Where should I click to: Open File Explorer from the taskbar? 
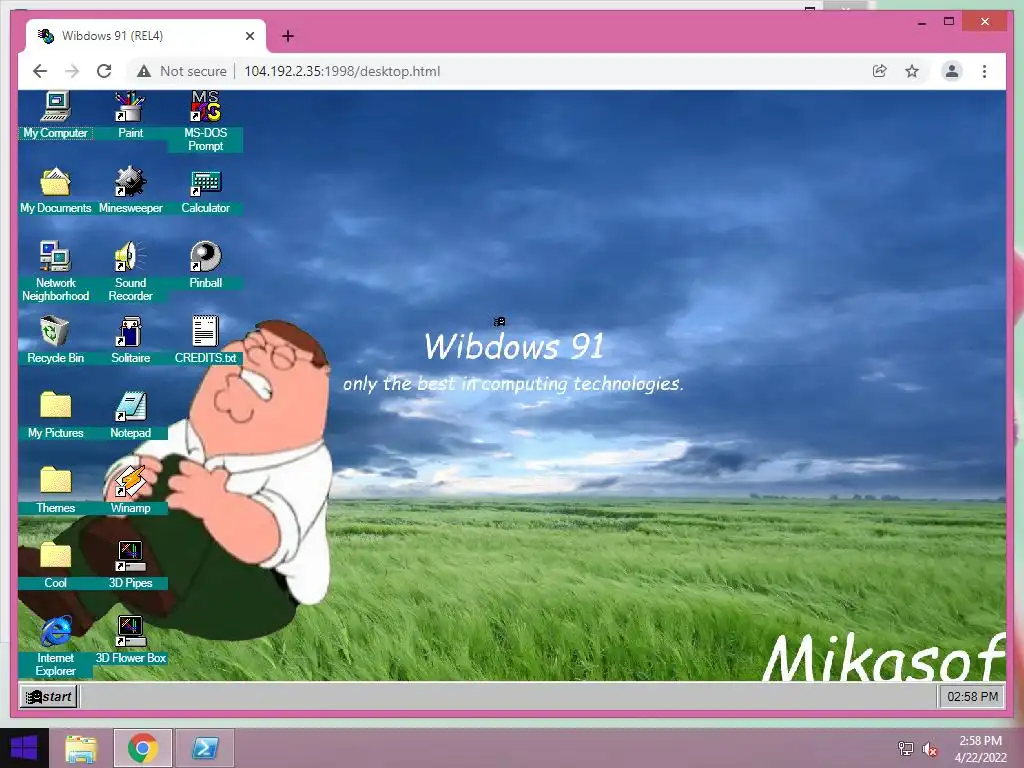pyautogui.click(x=81, y=748)
